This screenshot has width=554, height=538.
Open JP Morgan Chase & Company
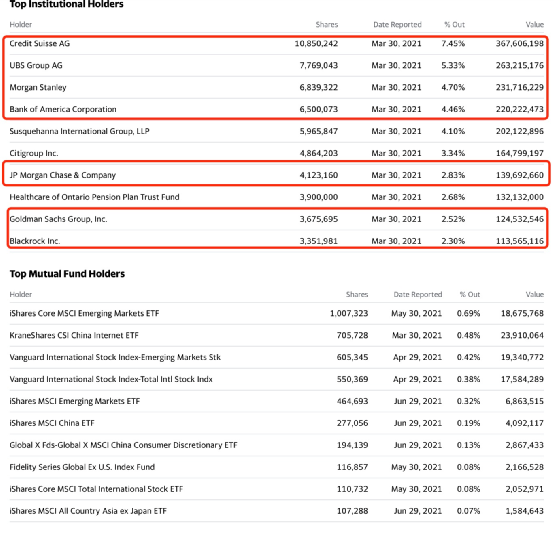[63, 175]
